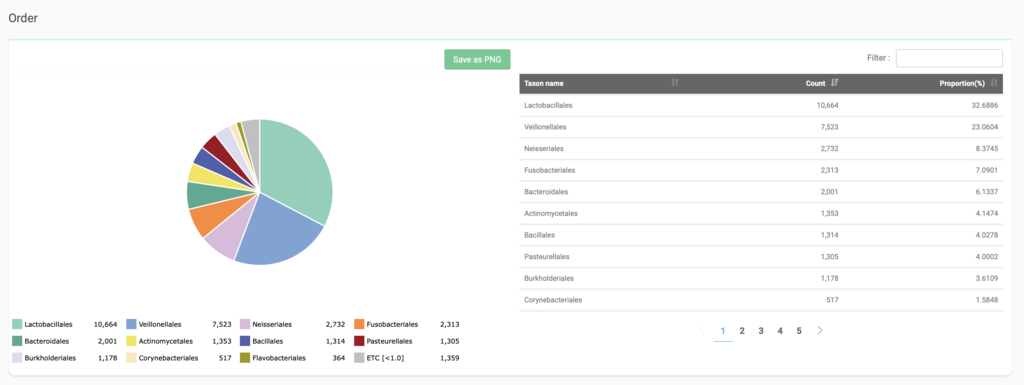The image size is (1024, 385).
Task: Select Veillonellales row in table
Action: pos(761,127)
